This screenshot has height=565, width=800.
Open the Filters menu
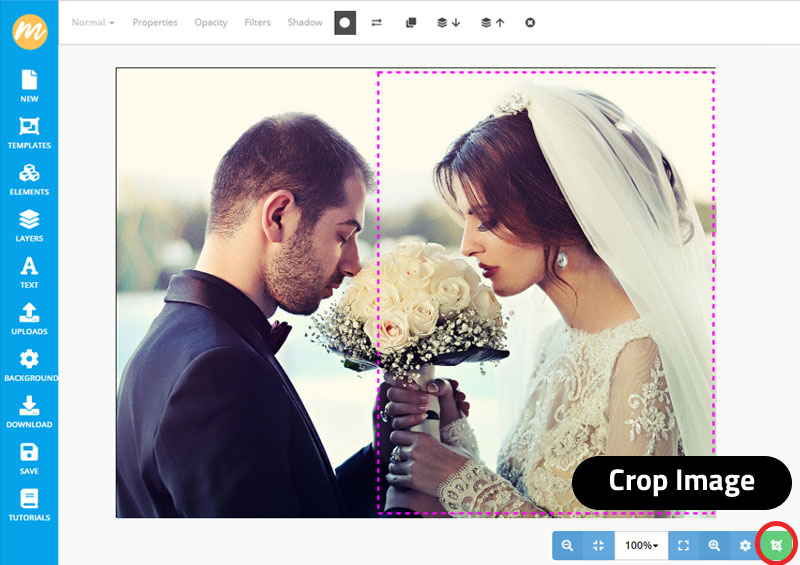coord(257,22)
